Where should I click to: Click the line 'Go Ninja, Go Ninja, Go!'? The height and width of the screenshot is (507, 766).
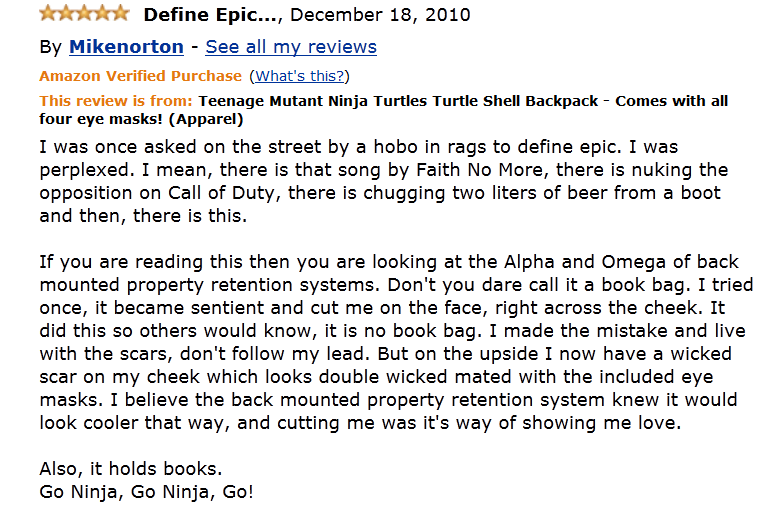pyautogui.click(x=147, y=492)
